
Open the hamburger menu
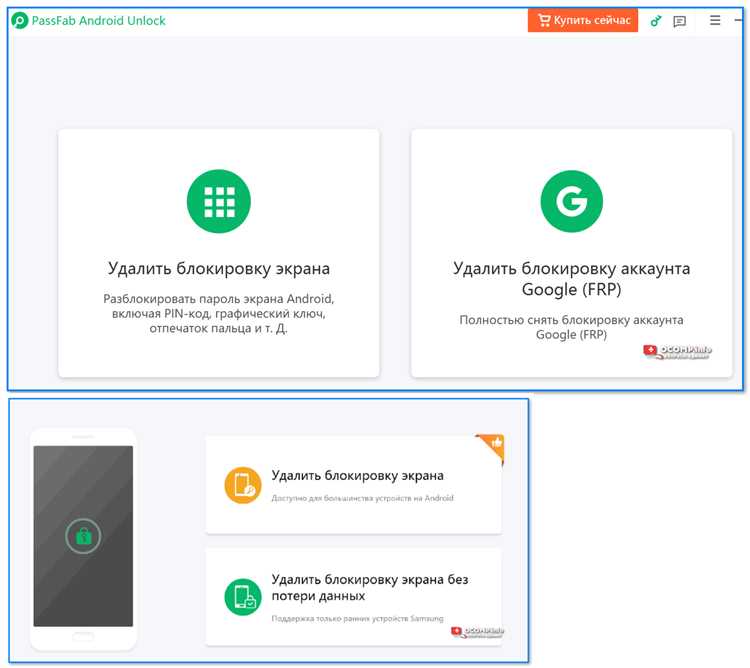coord(715,20)
